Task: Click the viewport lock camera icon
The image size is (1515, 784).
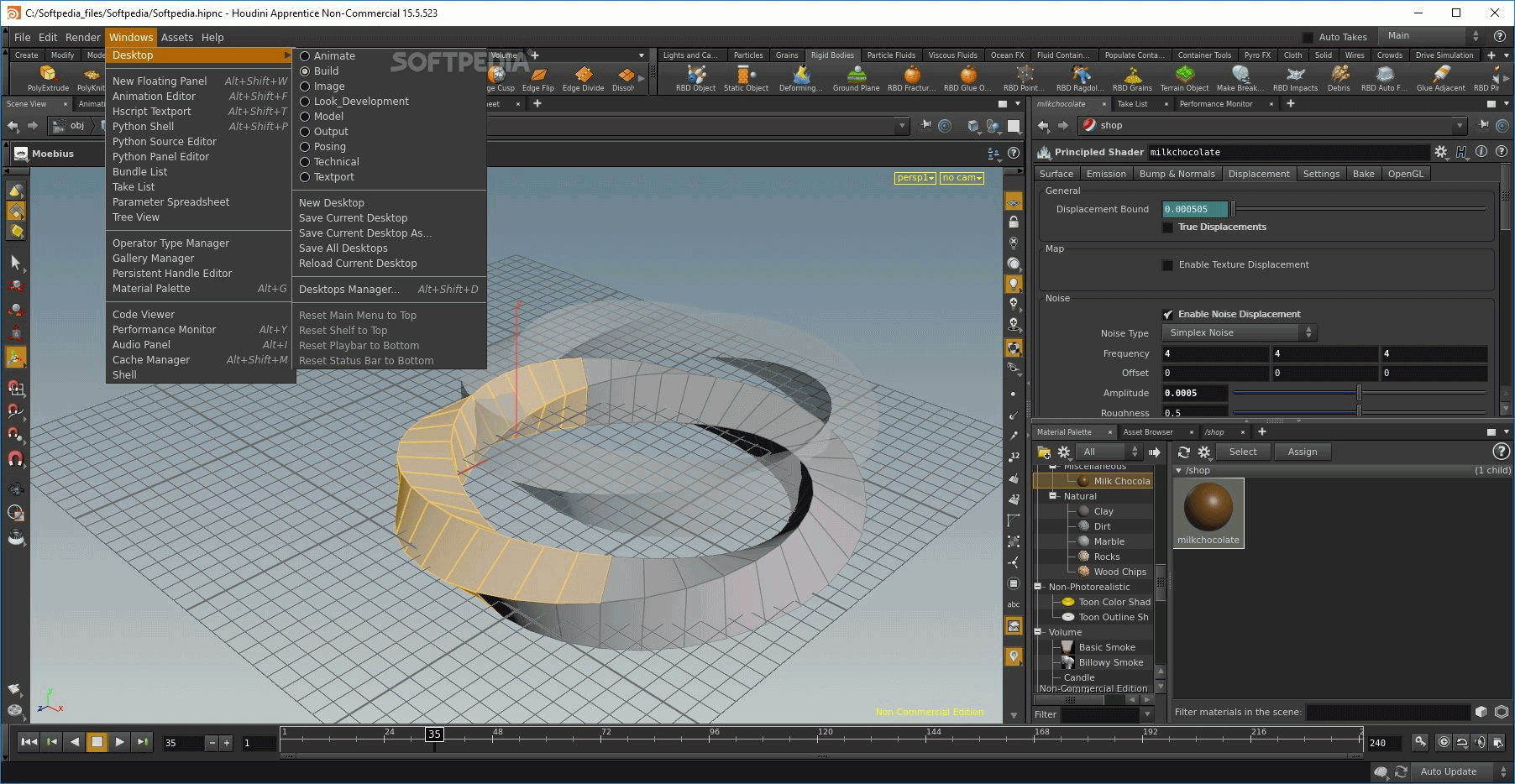Action: (1014, 222)
